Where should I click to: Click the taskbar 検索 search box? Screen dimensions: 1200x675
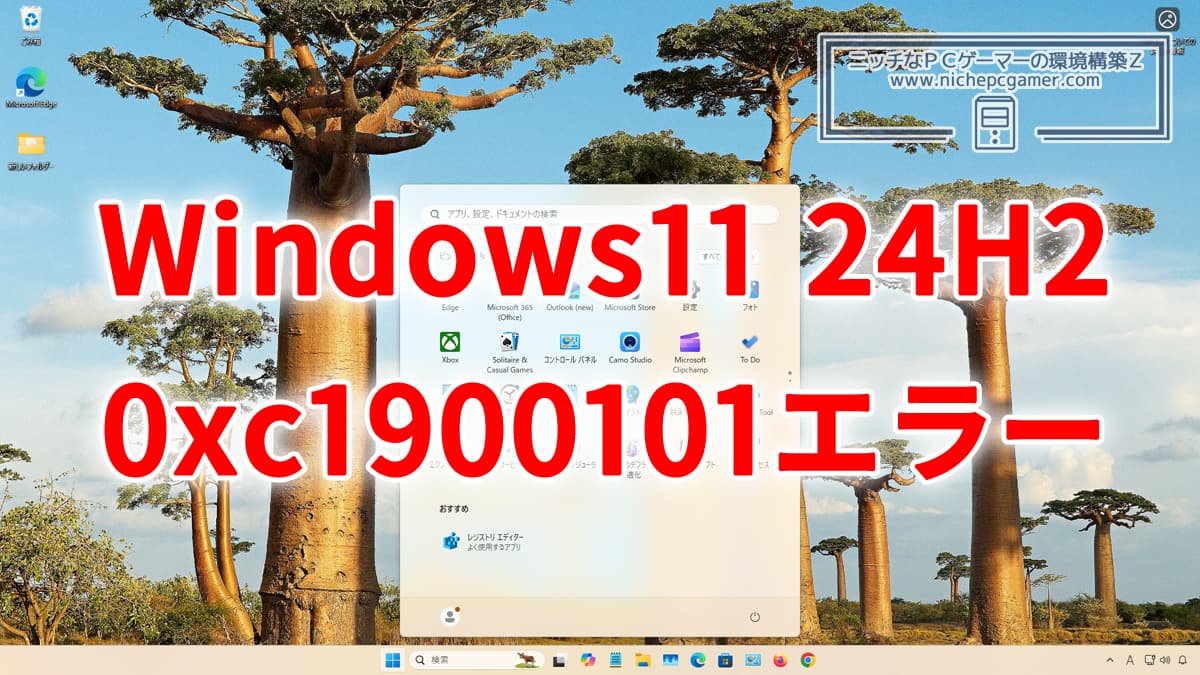[x=476, y=660]
